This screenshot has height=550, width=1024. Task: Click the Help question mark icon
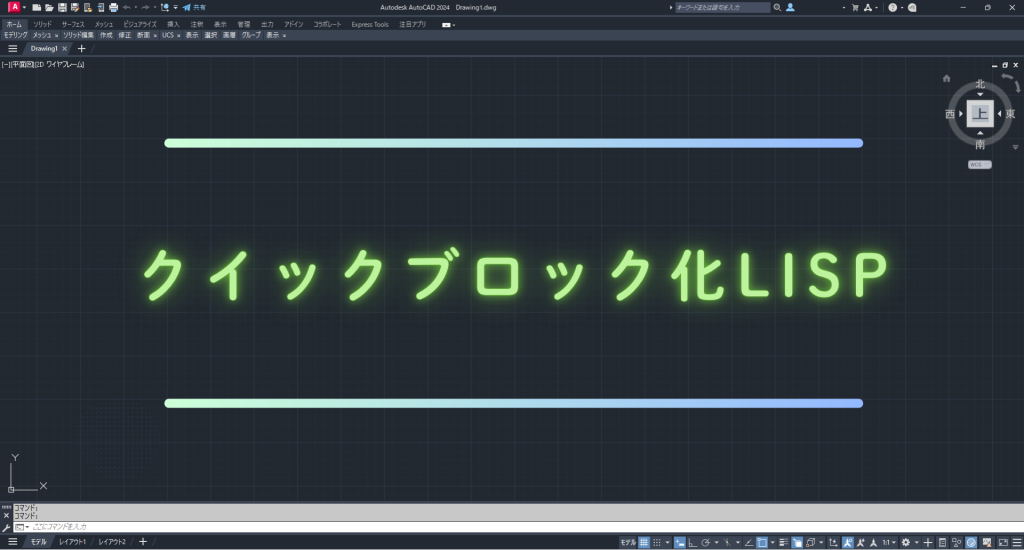click(x=893, y=7)
